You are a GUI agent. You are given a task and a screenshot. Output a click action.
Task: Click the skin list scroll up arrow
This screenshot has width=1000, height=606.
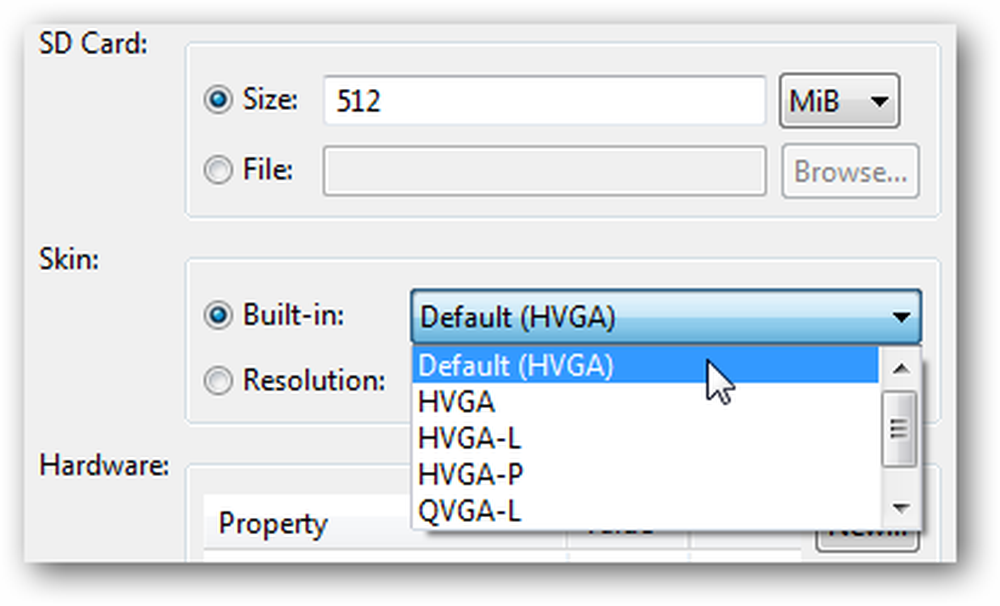click(x=901, y=368)
